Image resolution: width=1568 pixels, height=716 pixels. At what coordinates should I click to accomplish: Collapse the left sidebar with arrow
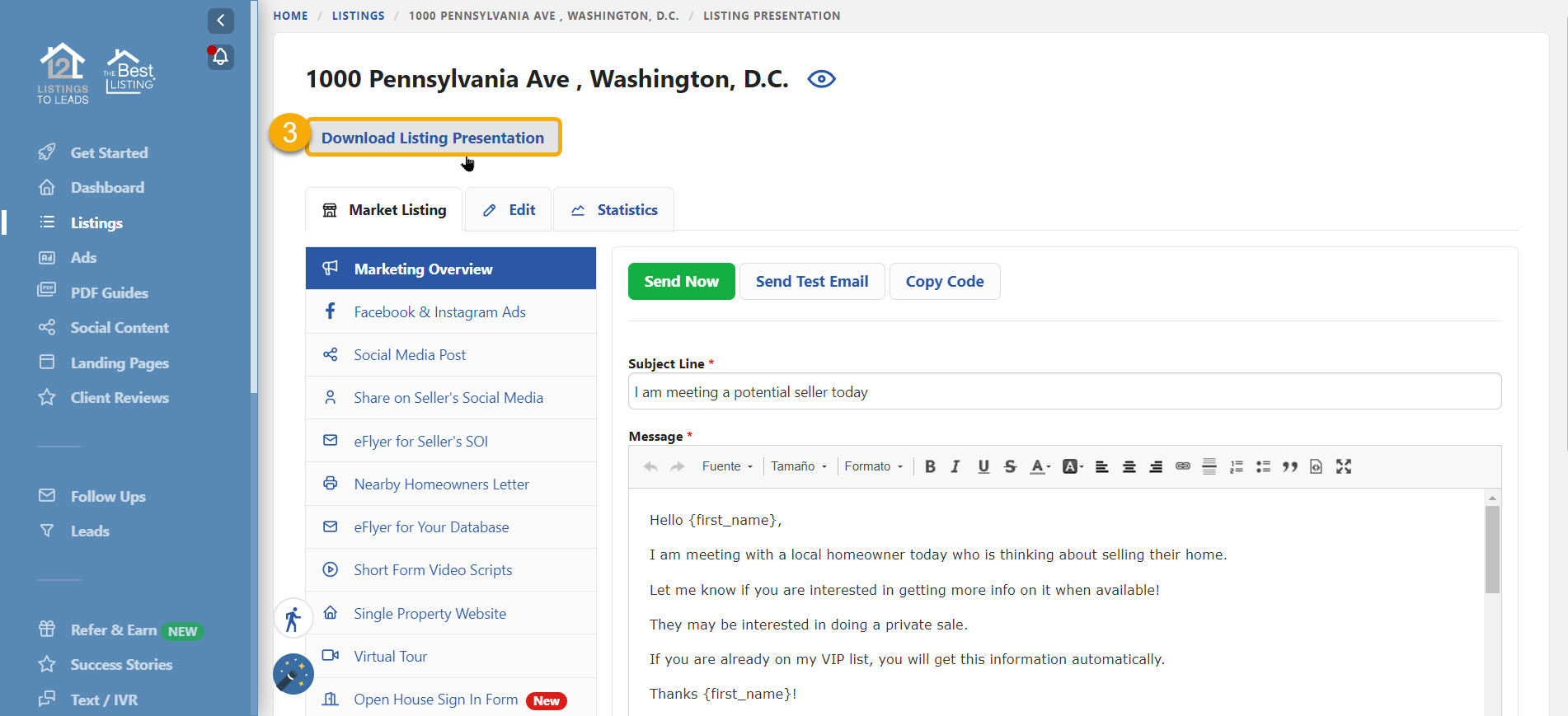(x=220, y=21)
